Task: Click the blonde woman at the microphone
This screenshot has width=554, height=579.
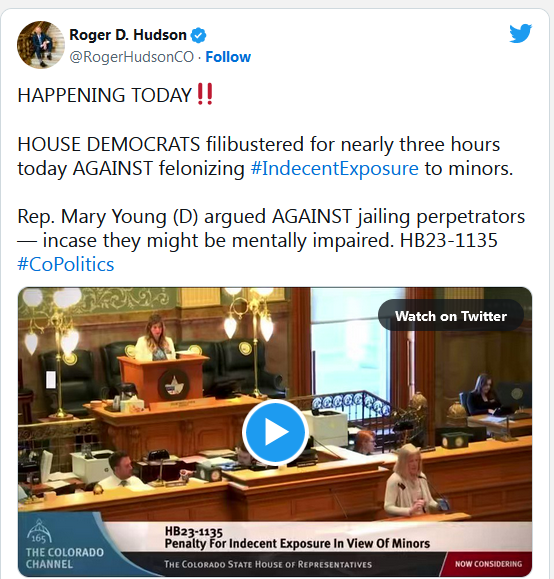Action: coord(409,480)
